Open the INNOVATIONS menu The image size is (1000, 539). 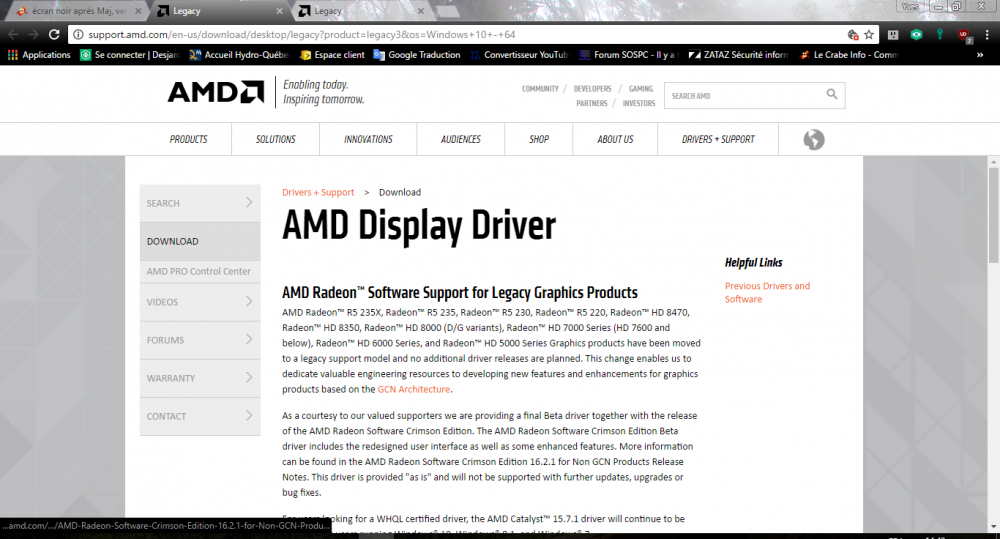pyautogui.click(x=368, y=139)
